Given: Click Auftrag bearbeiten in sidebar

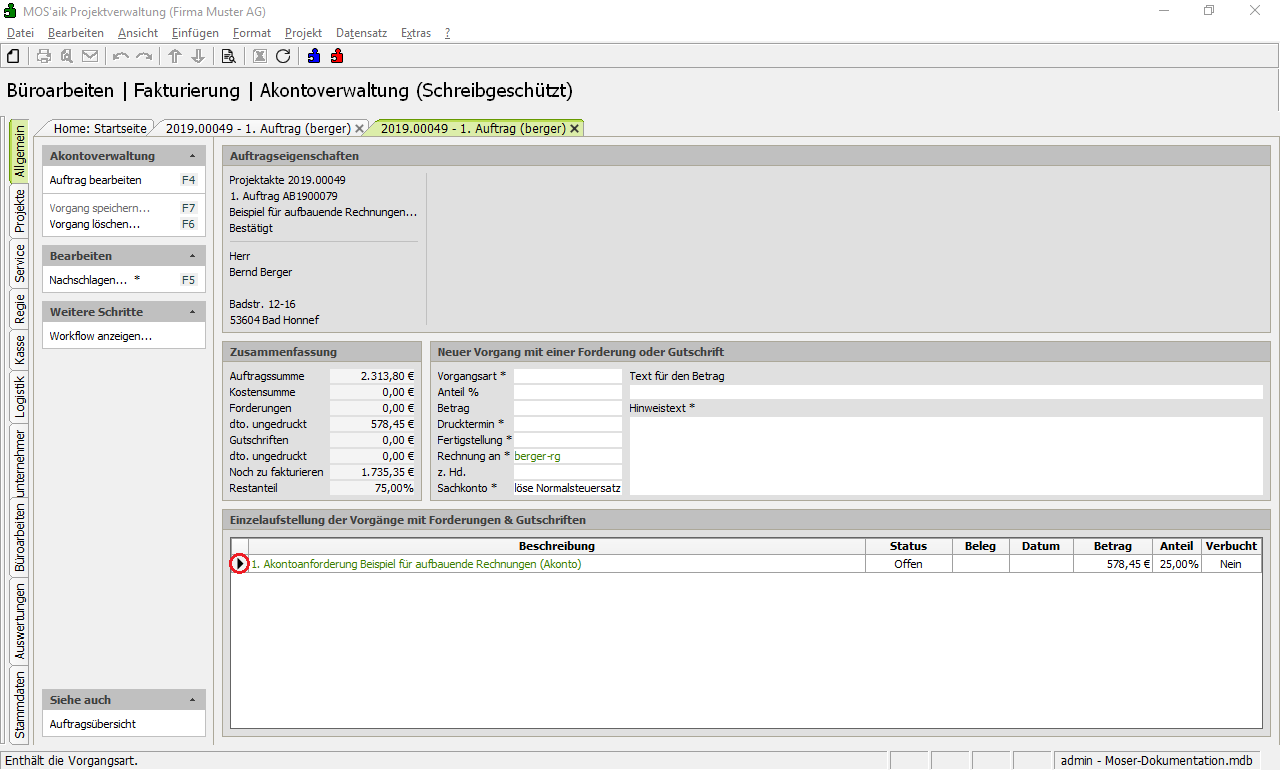Looking at the screenshot, I should click(x=96, y=180).
